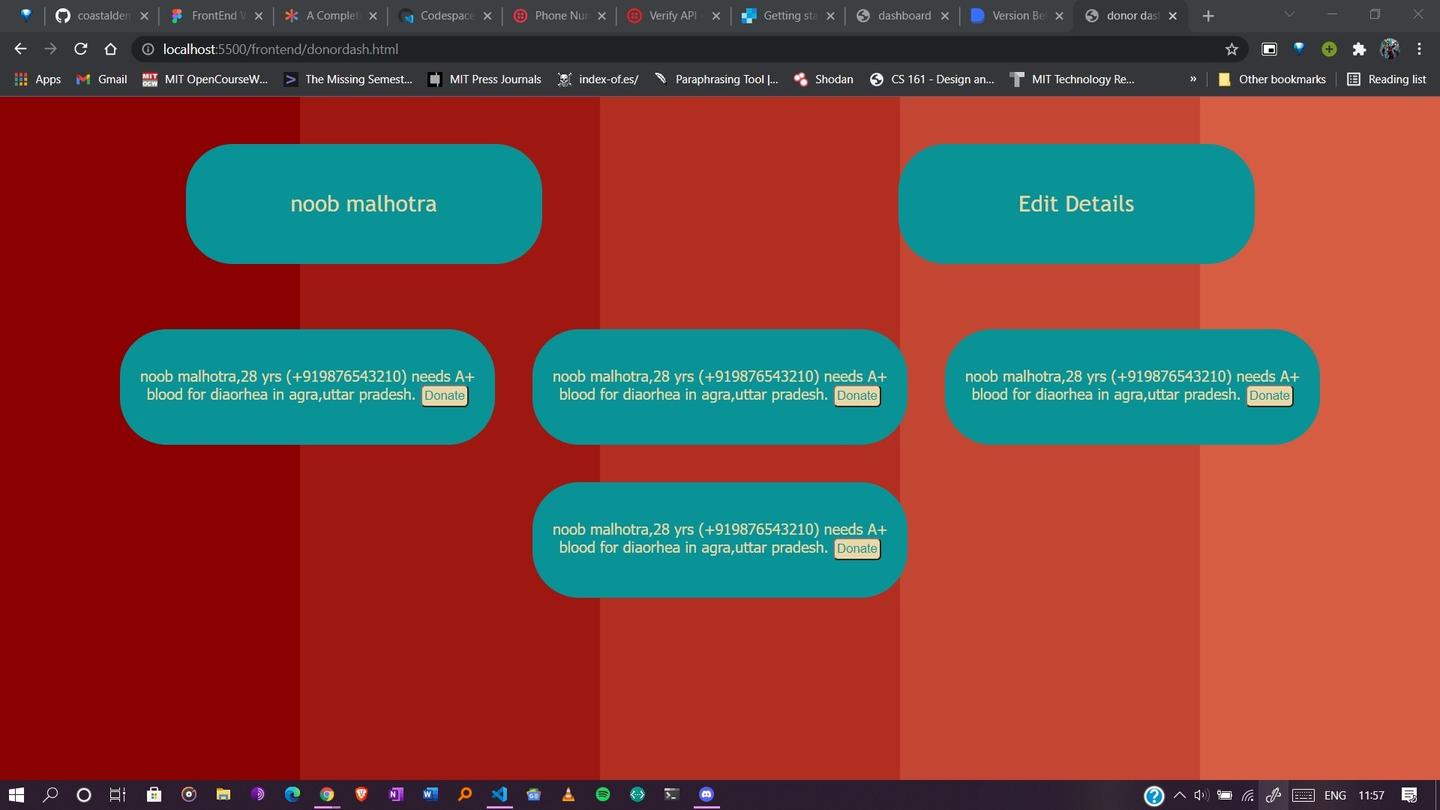Click Donate in the top middle card

(x=857, y=396)
